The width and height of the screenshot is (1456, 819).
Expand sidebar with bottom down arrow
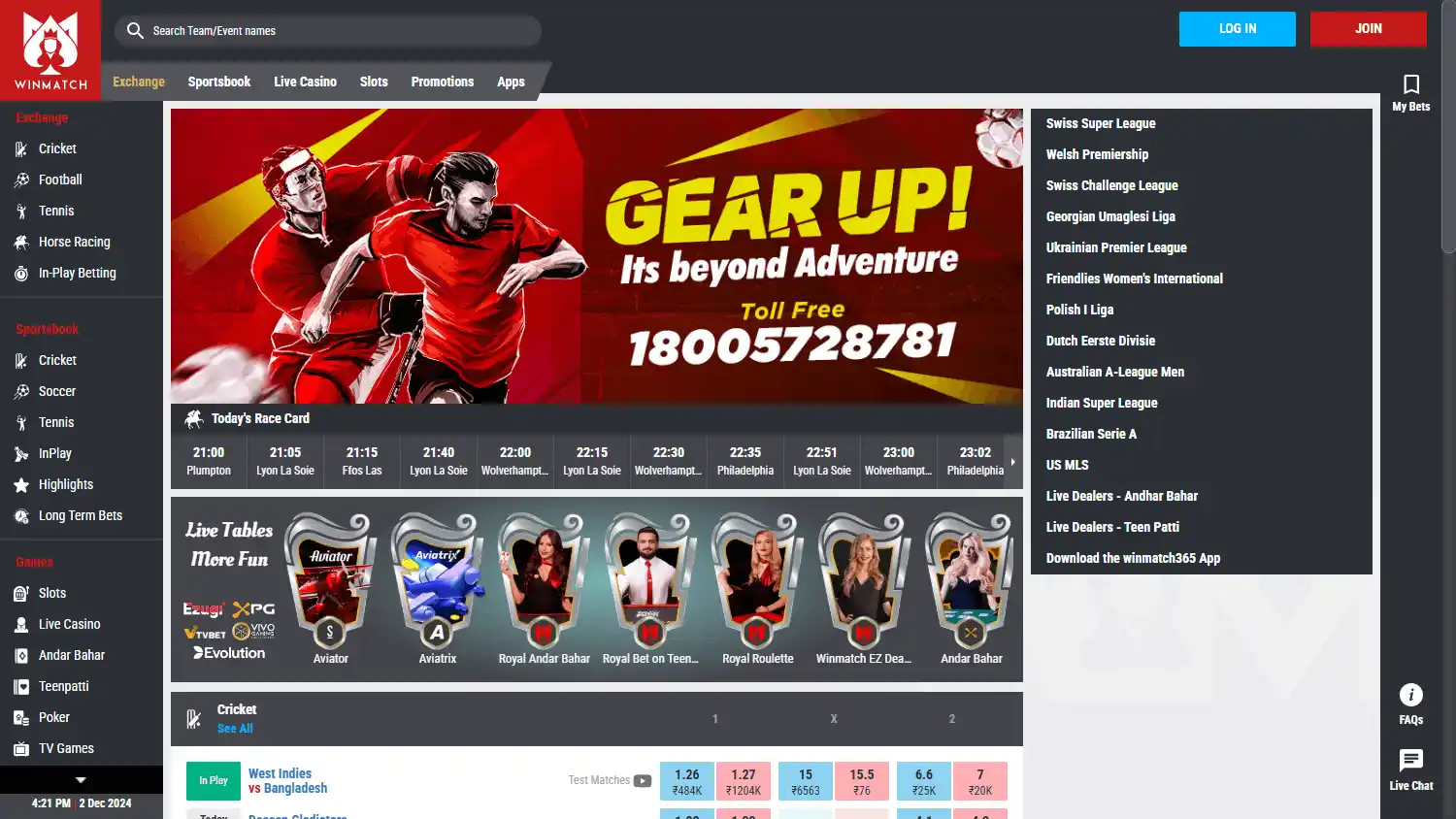pyautogui.click(x=82, y=779)
